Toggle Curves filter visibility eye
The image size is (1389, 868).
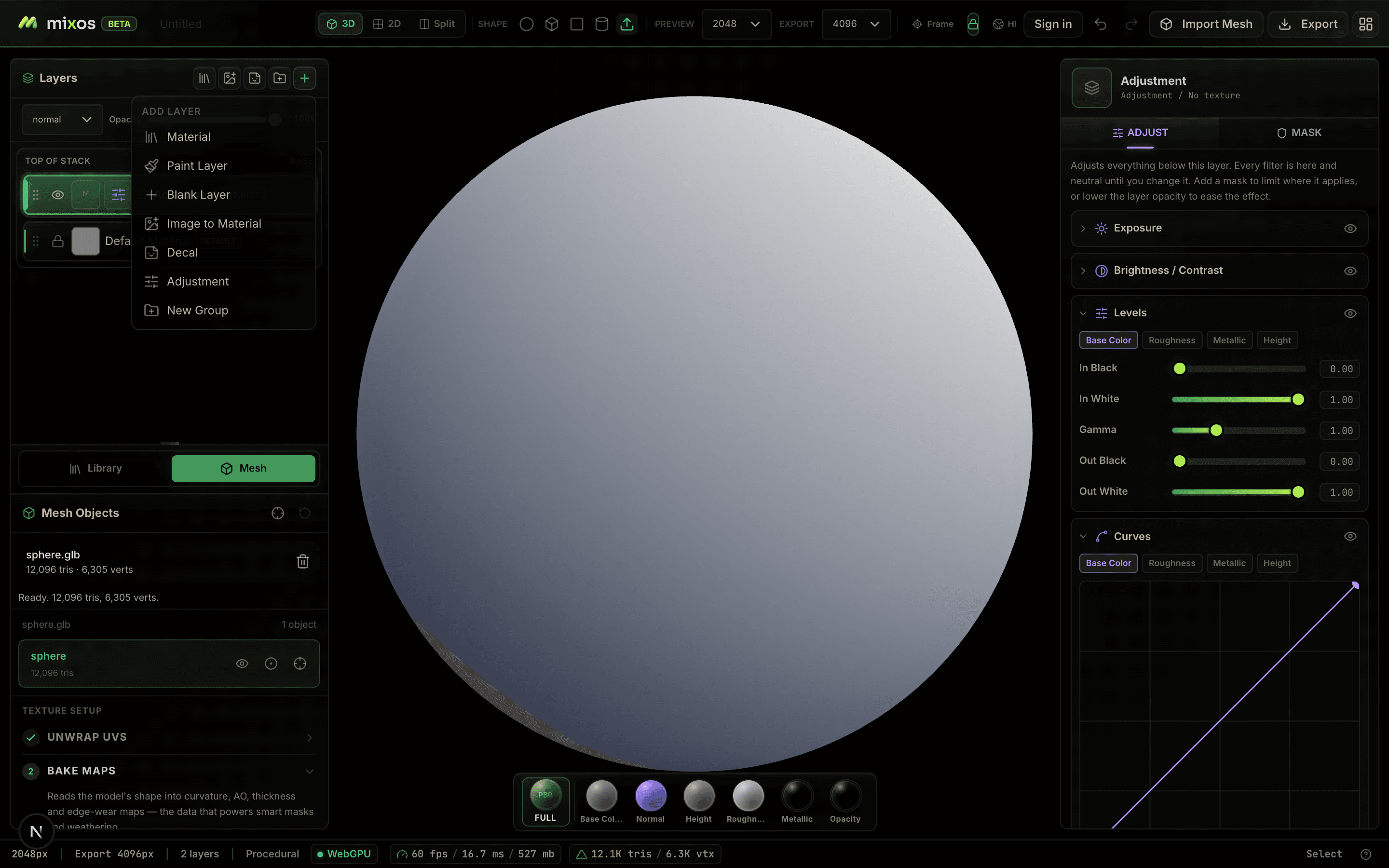point(1350,536)
